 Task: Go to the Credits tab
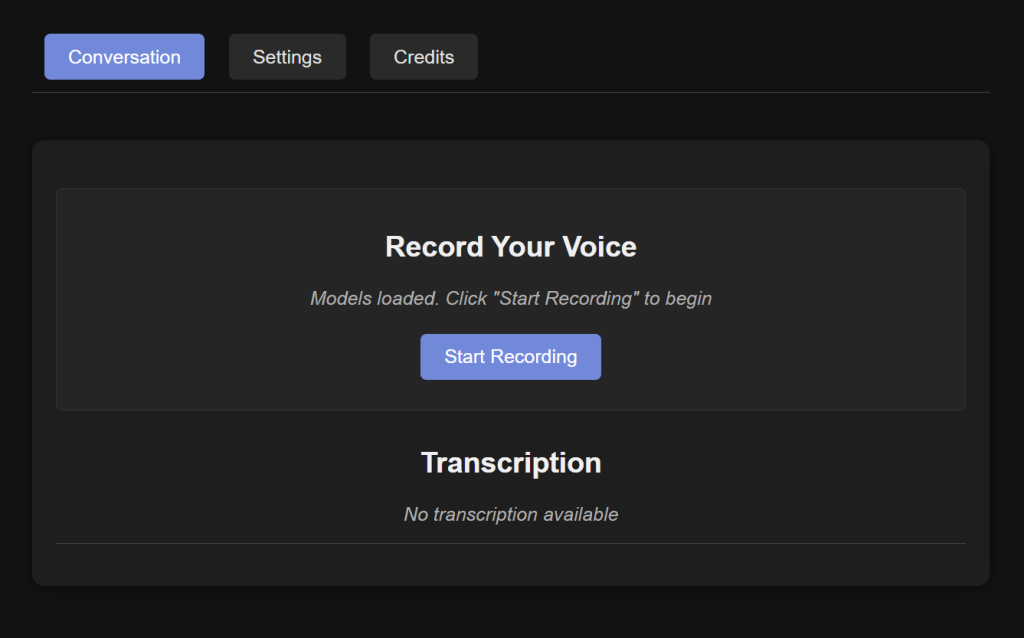[x=424, y=57]
